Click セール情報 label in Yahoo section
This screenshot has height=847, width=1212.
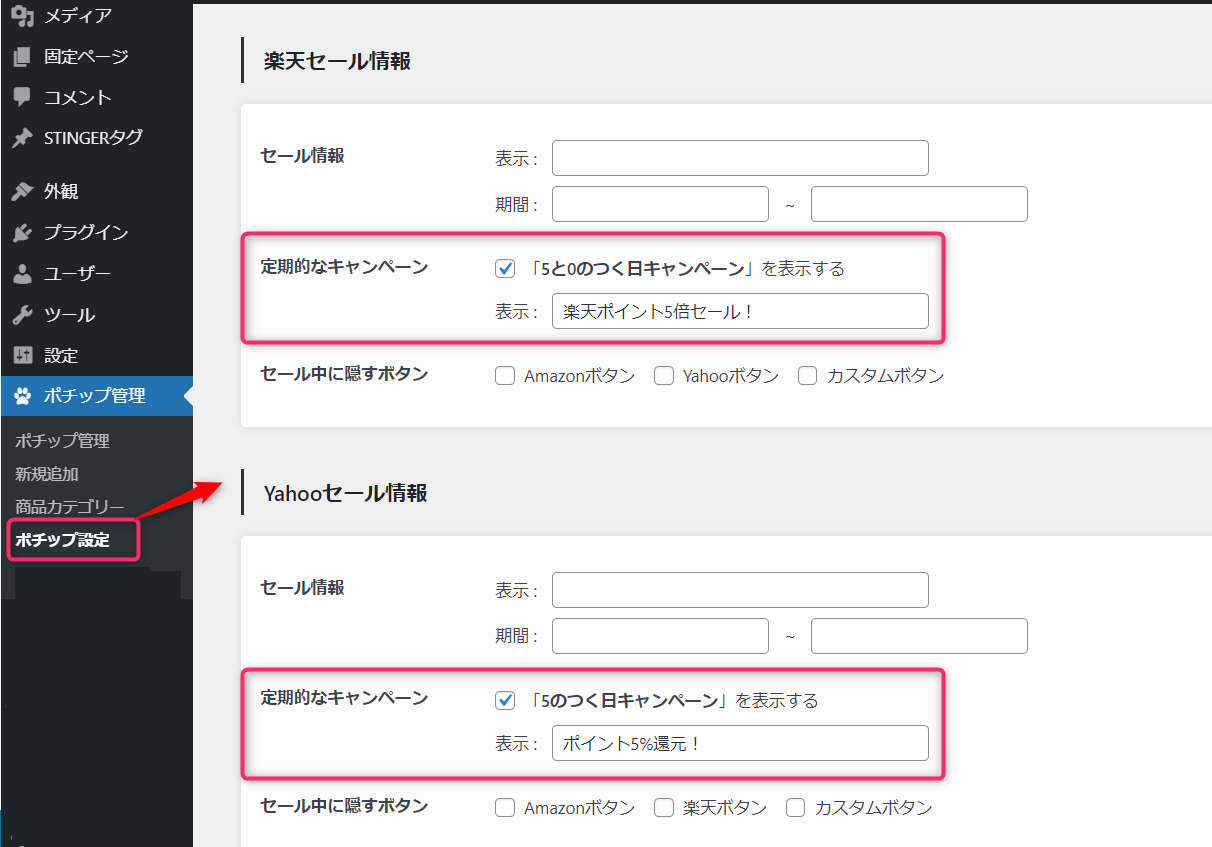[x=302, y=587]
